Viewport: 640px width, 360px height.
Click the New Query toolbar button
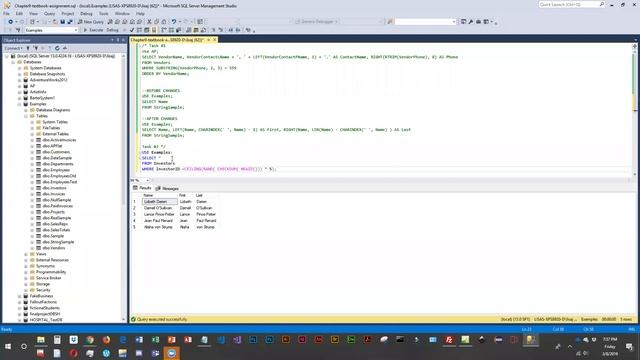coord(90,22)
